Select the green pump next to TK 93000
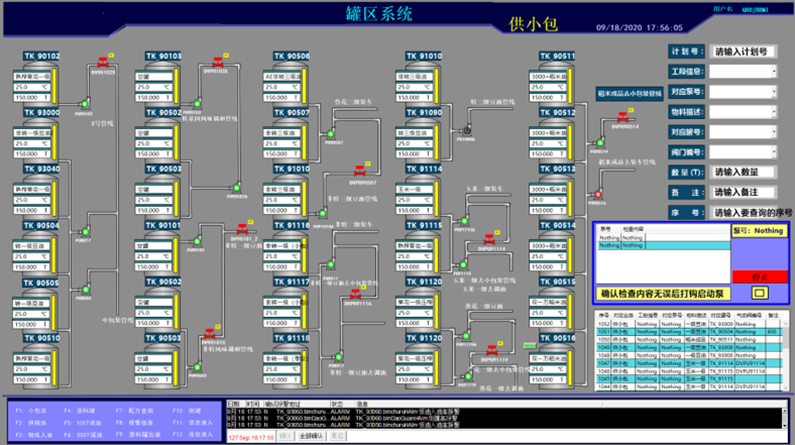Viewport: 795px width, 445px height. [83, 104]
